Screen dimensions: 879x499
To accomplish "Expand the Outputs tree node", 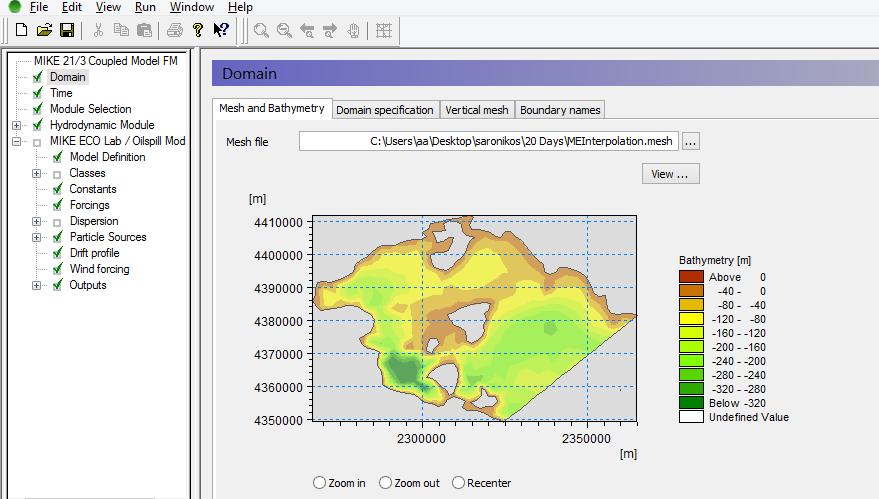I will point(36,285).
